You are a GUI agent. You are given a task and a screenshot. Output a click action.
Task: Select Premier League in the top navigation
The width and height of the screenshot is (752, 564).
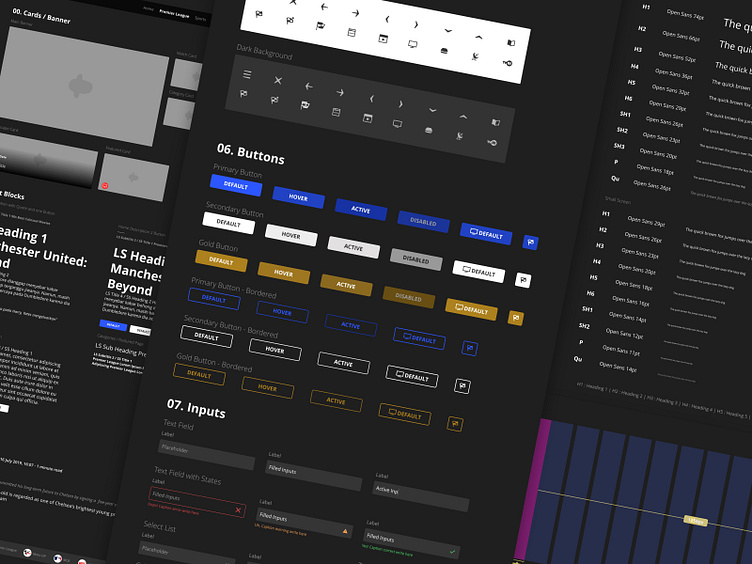174,14
